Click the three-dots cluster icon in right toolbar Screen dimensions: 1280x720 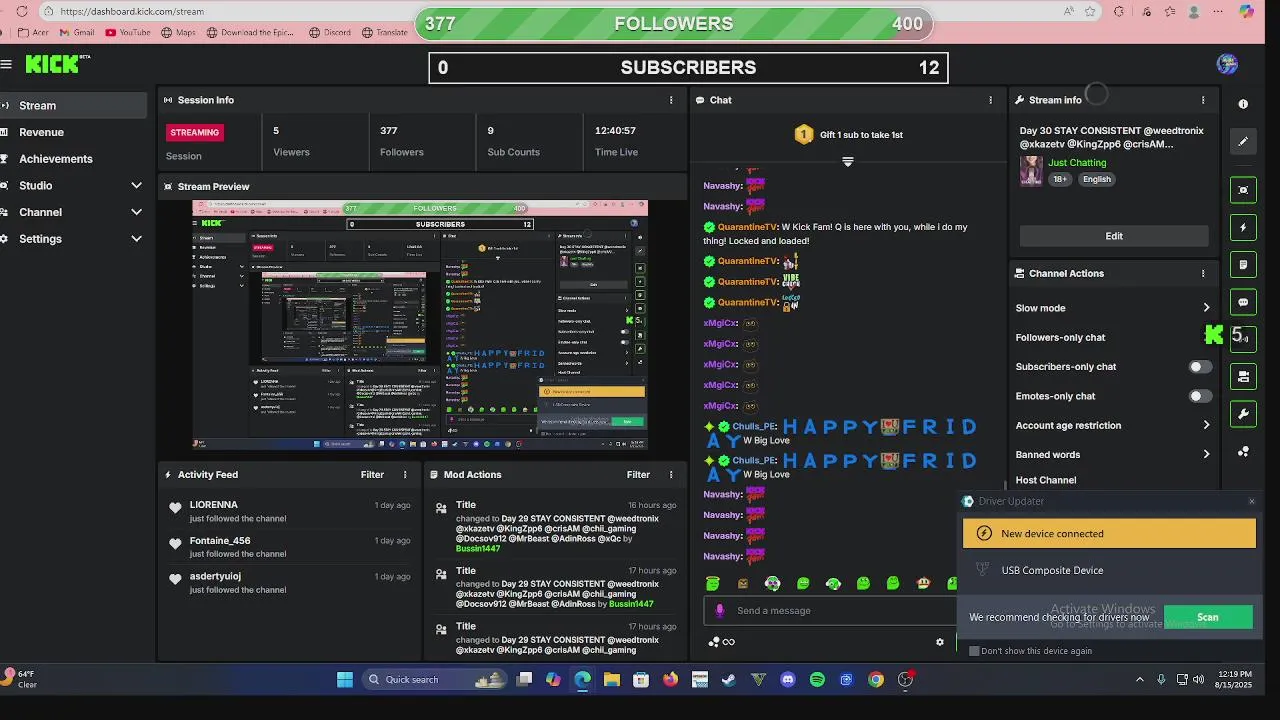coord(1243,452)
